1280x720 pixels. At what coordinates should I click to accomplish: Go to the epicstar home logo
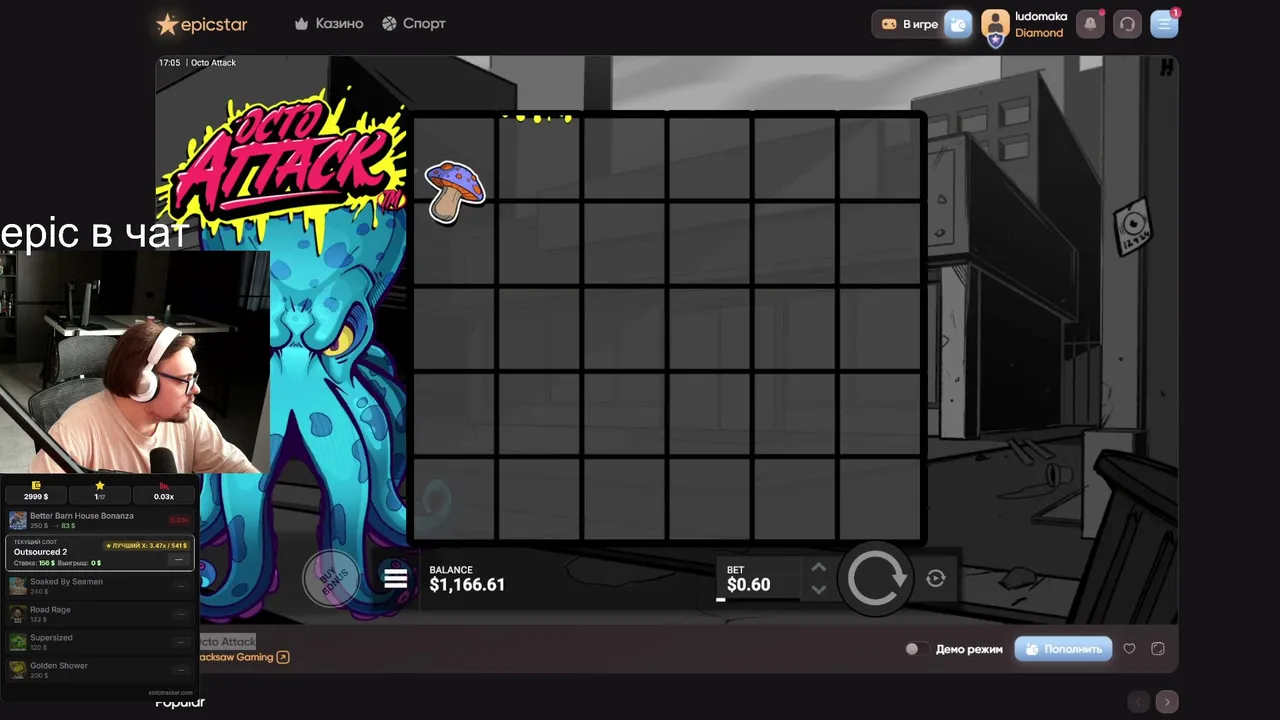coord(201,24)
